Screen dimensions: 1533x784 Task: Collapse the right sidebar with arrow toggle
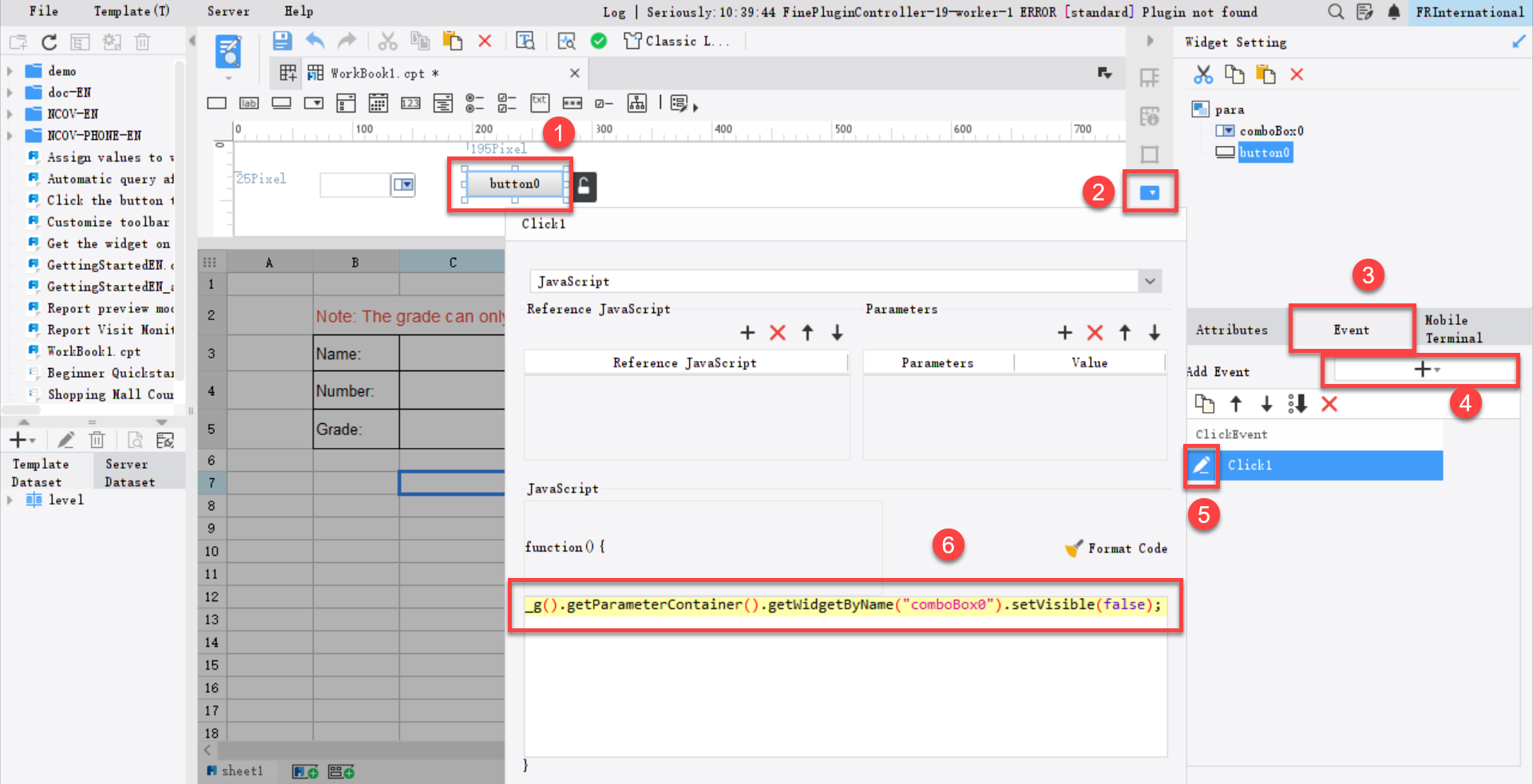tap(1150, 40)
